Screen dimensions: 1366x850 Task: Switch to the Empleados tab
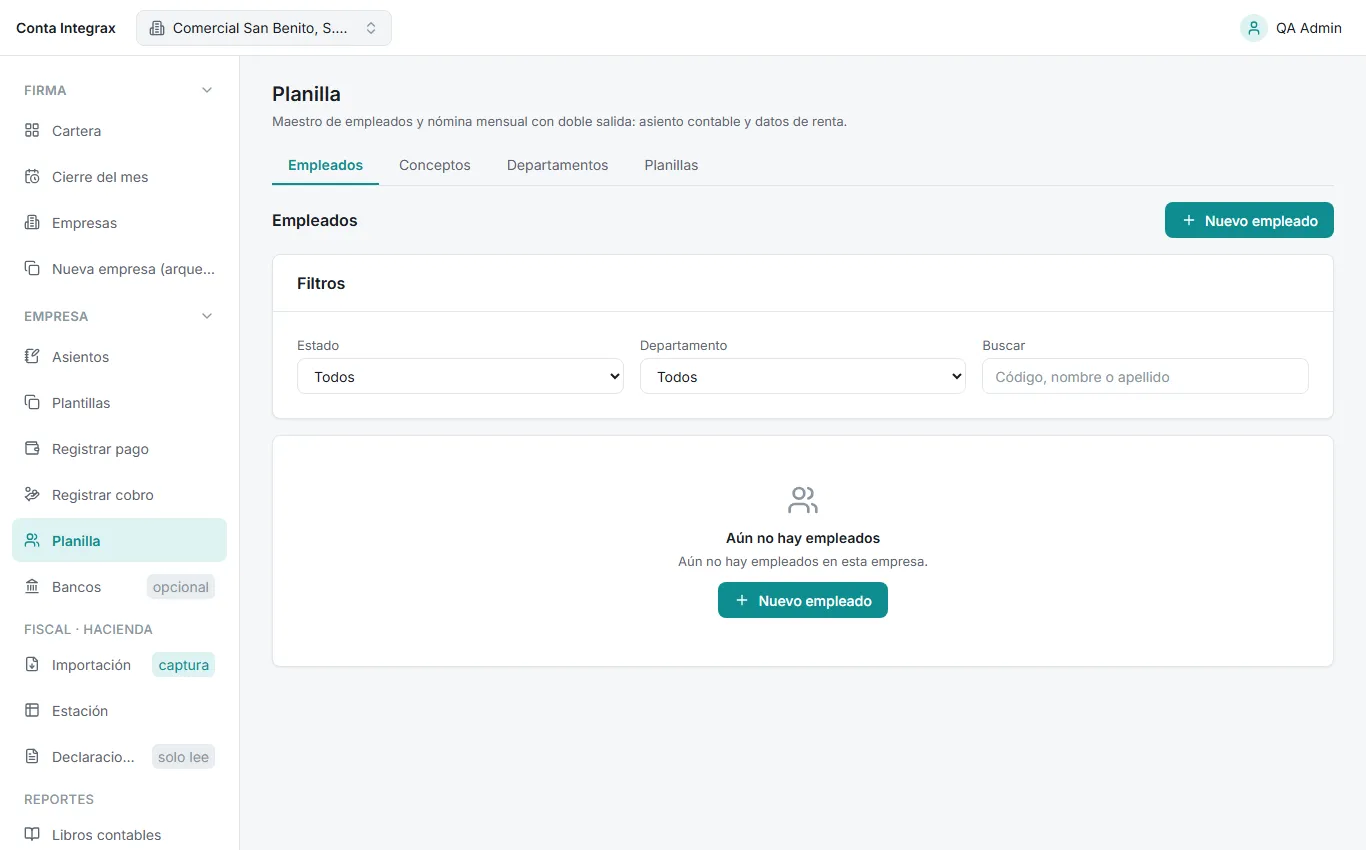pos(325,165)
